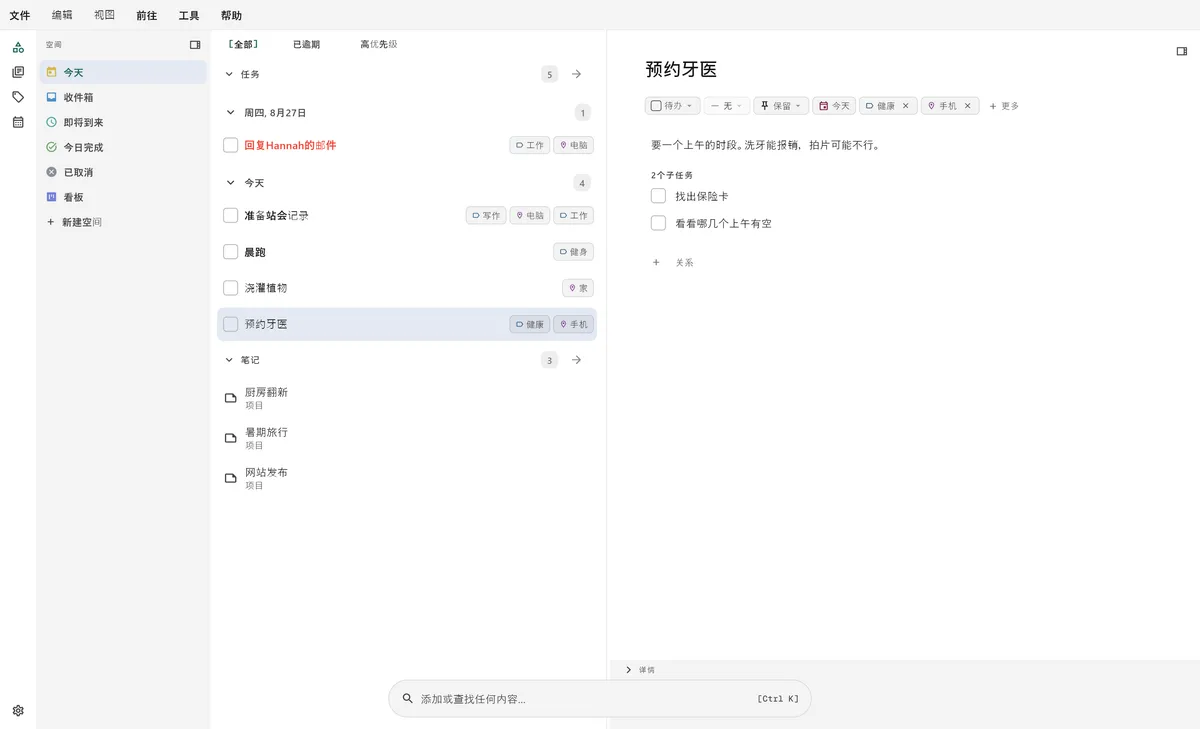
Task: Open 已取消 in sidebar
Action: (x=123, y=172)
